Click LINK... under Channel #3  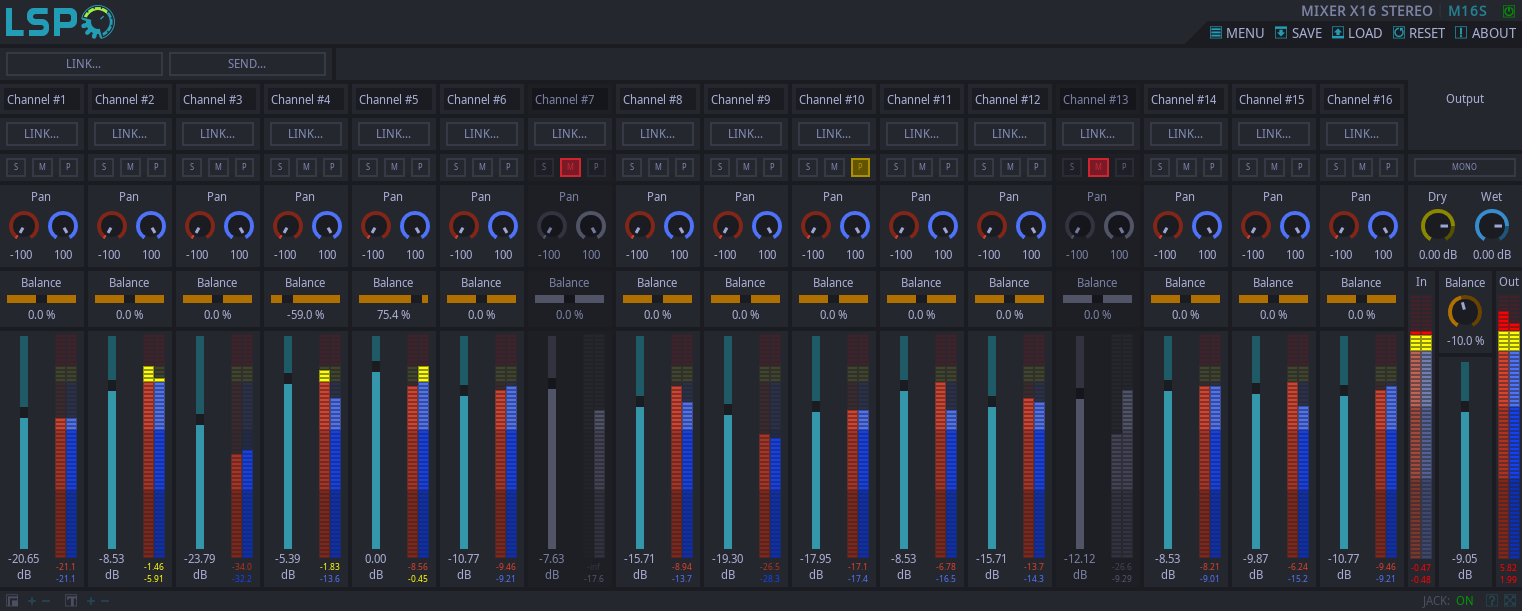click(x=217, y=134)
